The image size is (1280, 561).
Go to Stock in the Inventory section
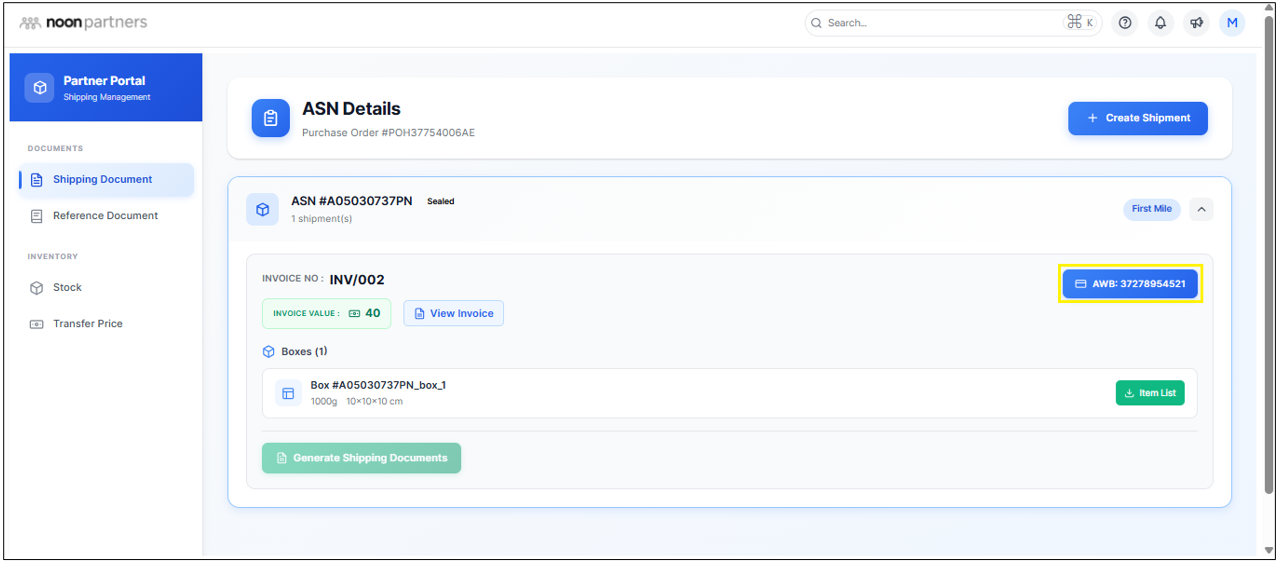coord(67,288)
